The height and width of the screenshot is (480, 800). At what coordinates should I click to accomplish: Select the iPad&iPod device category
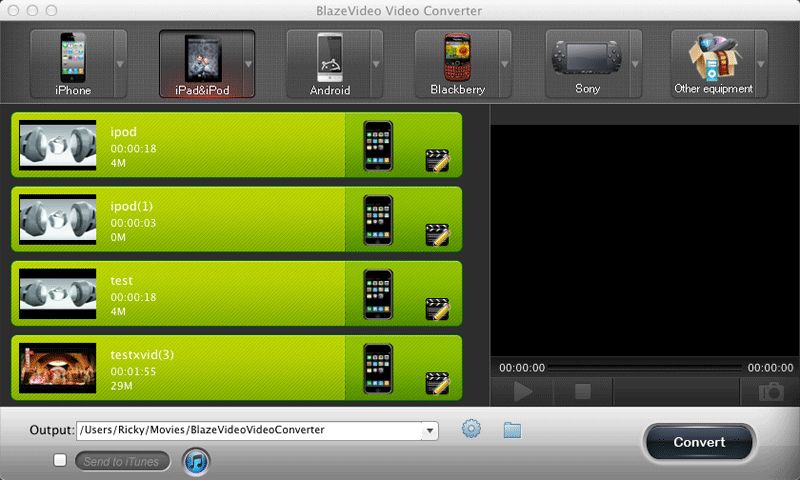coord(201,64)
